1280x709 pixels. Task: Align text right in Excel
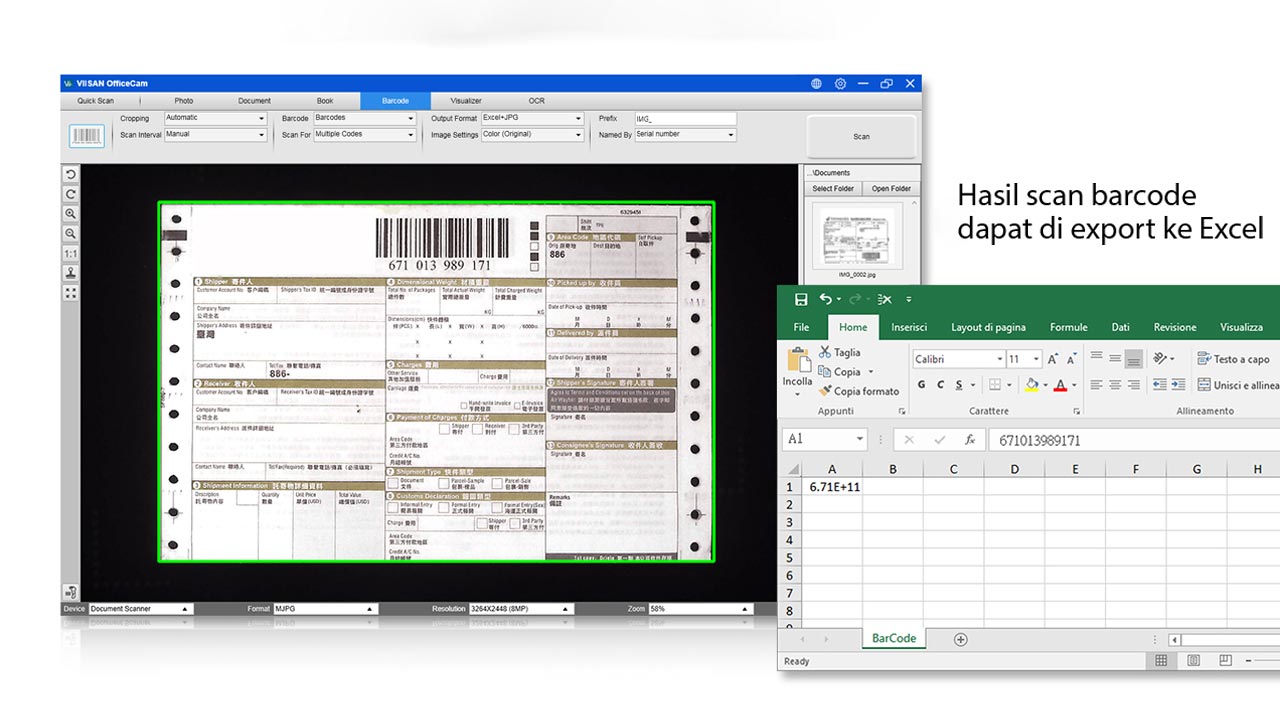(x=1133, y=385)
